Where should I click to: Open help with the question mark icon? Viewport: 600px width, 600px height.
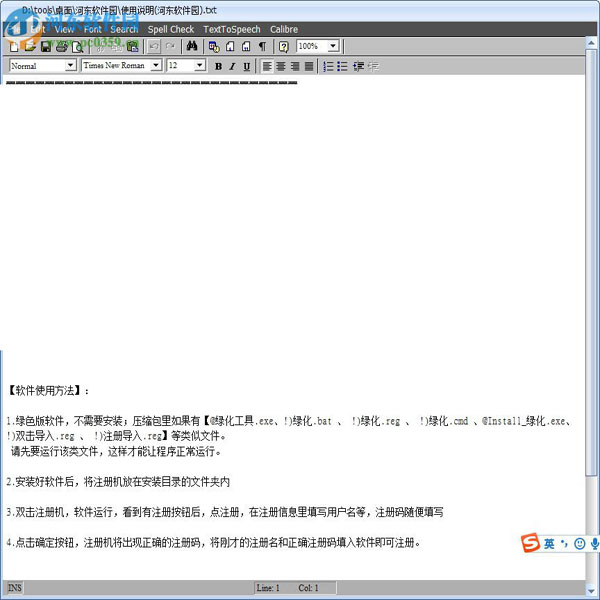[284, 47]
